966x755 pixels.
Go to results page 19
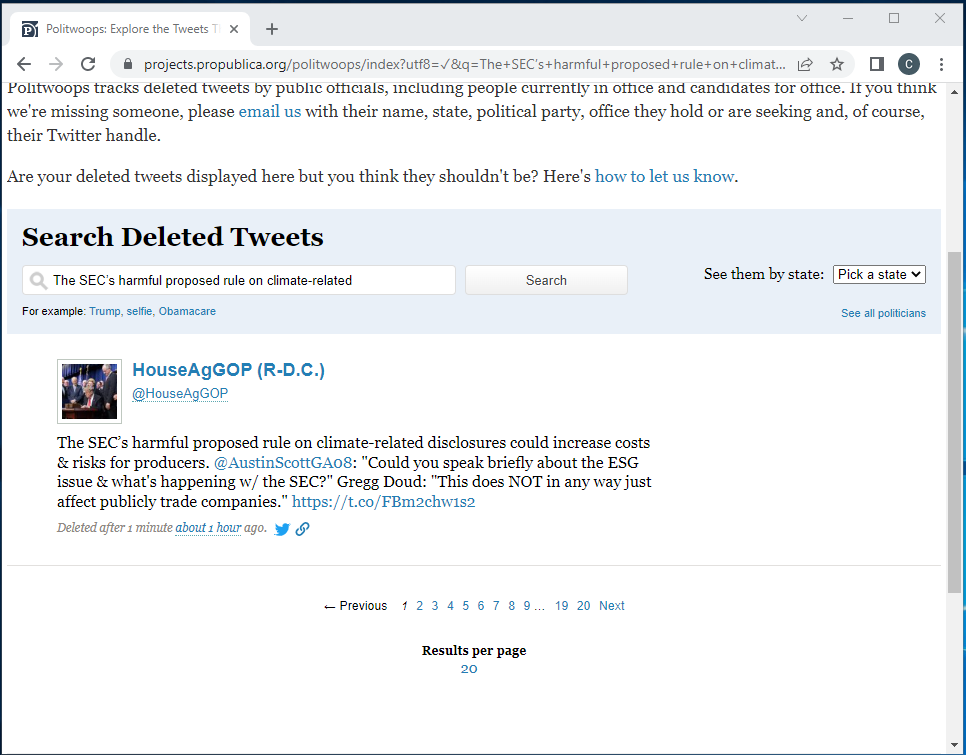tap(561, 606)
